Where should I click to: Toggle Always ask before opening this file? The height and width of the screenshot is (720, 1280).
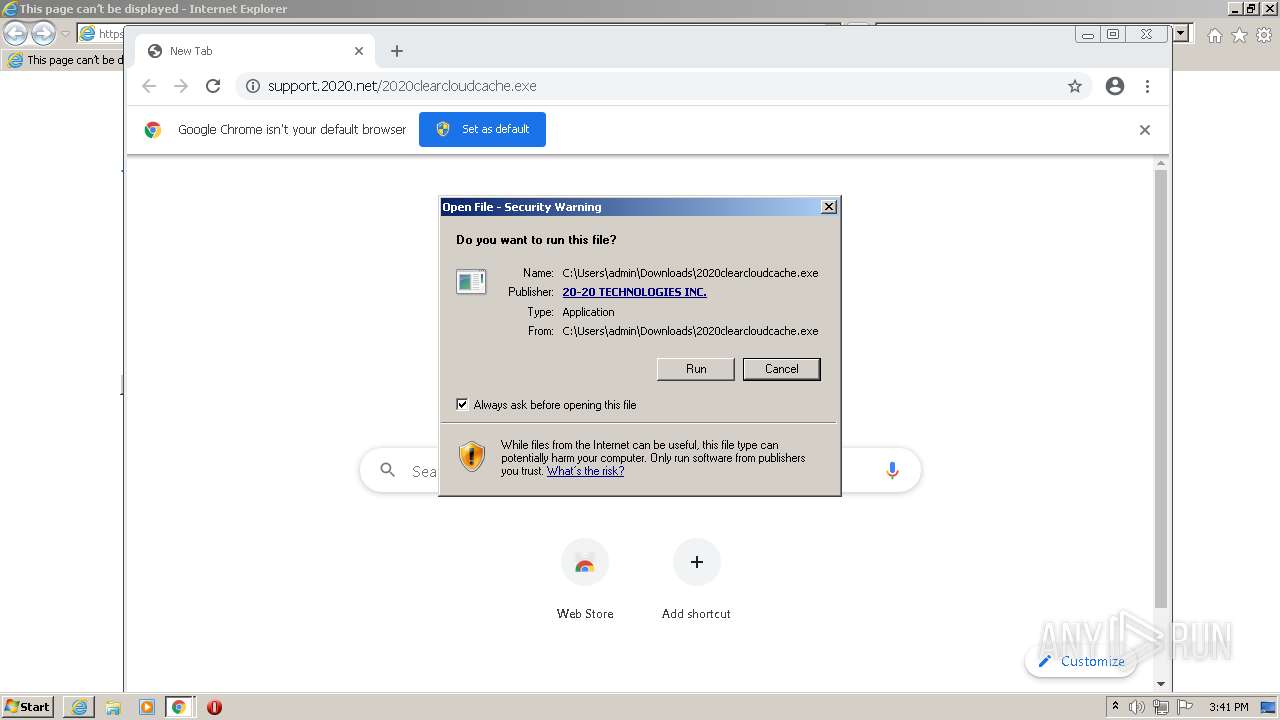462,405
